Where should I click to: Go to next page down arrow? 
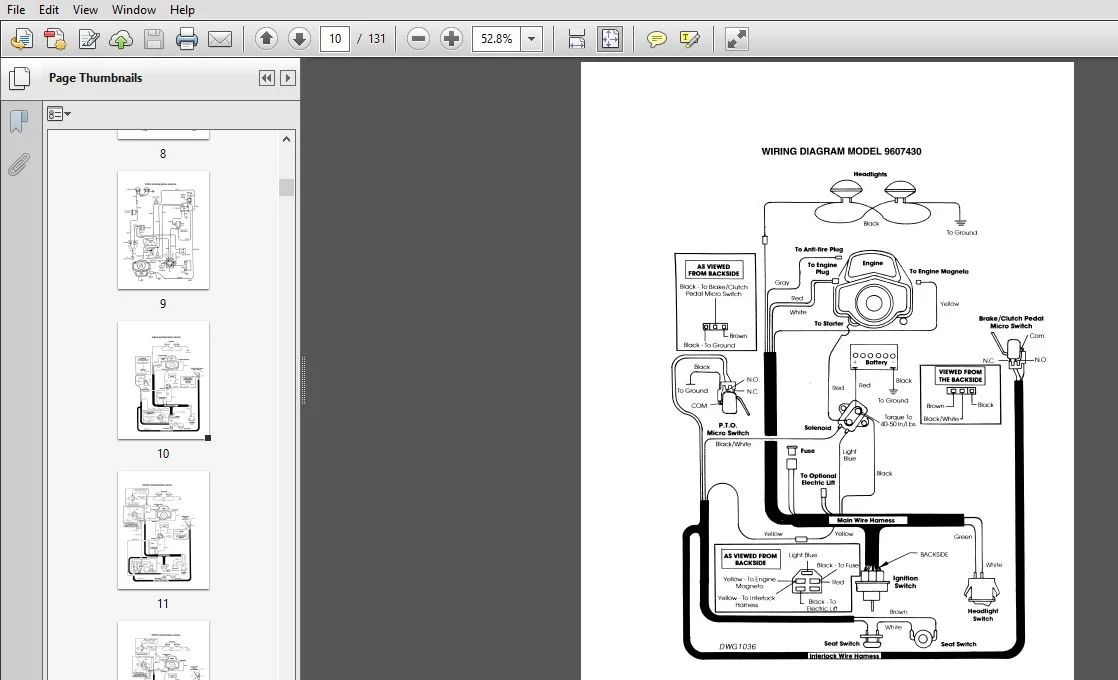point(299,38)
